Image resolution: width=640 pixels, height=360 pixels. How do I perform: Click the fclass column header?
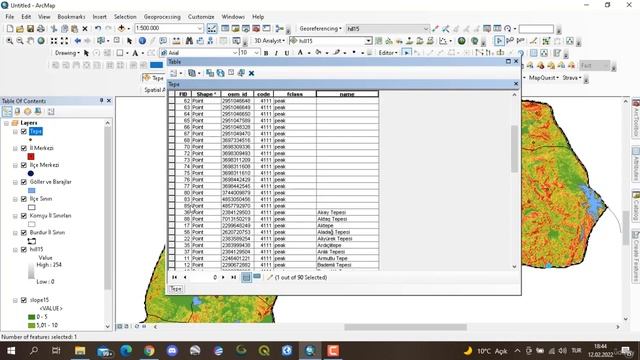point(295,94)
